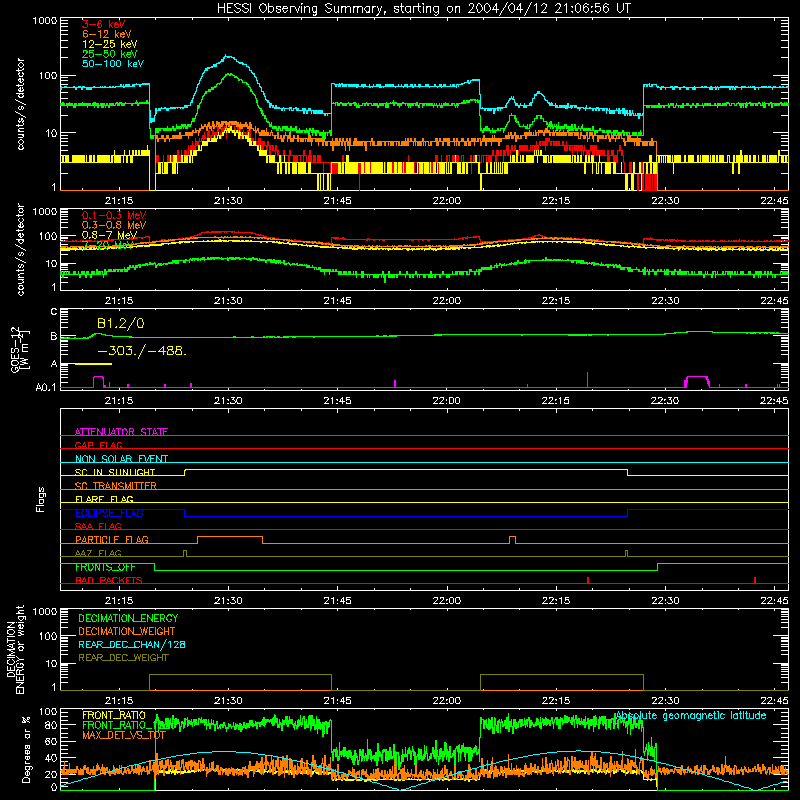The width and height of the screenshot is (800, 800).
Task: Select the ECLIPSE_FLAG label
Action: point(109,513)
